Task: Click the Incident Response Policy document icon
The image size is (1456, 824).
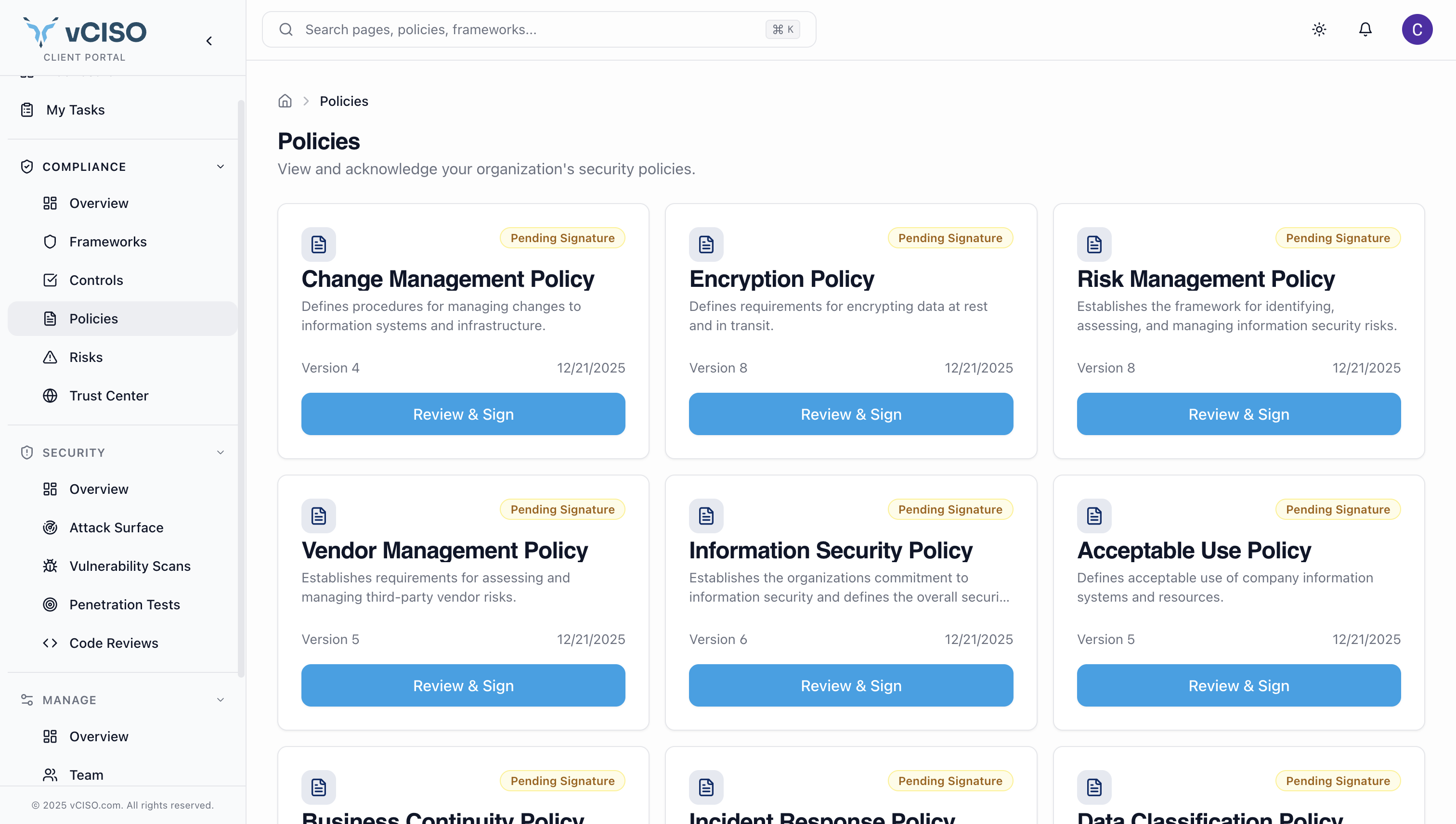Action: (706, 787)
